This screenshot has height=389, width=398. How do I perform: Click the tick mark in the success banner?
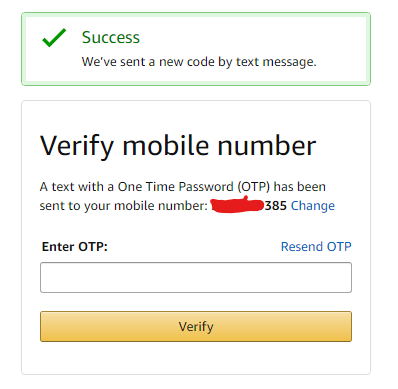coord(54,38)
